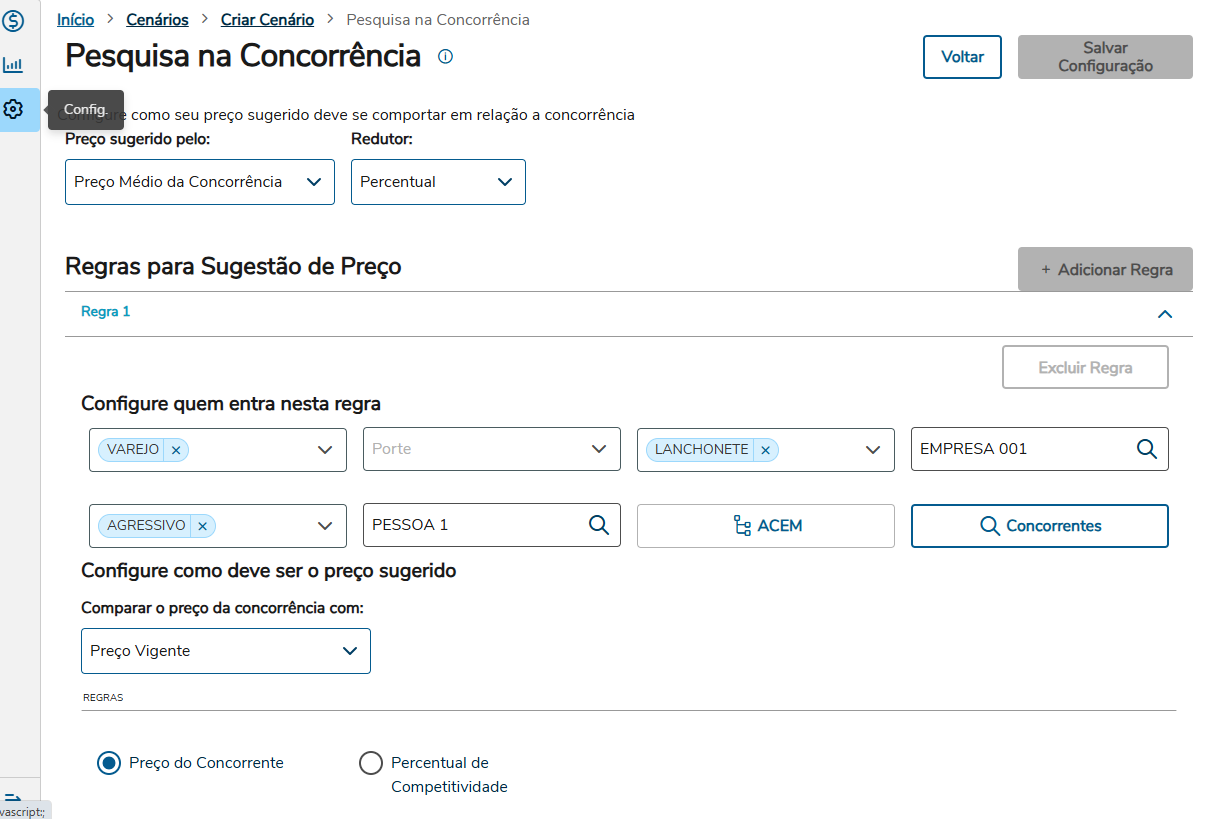Open the Preço Médio da Concorrência dropdown
1215x819 pixels.
tap(200, 182)
